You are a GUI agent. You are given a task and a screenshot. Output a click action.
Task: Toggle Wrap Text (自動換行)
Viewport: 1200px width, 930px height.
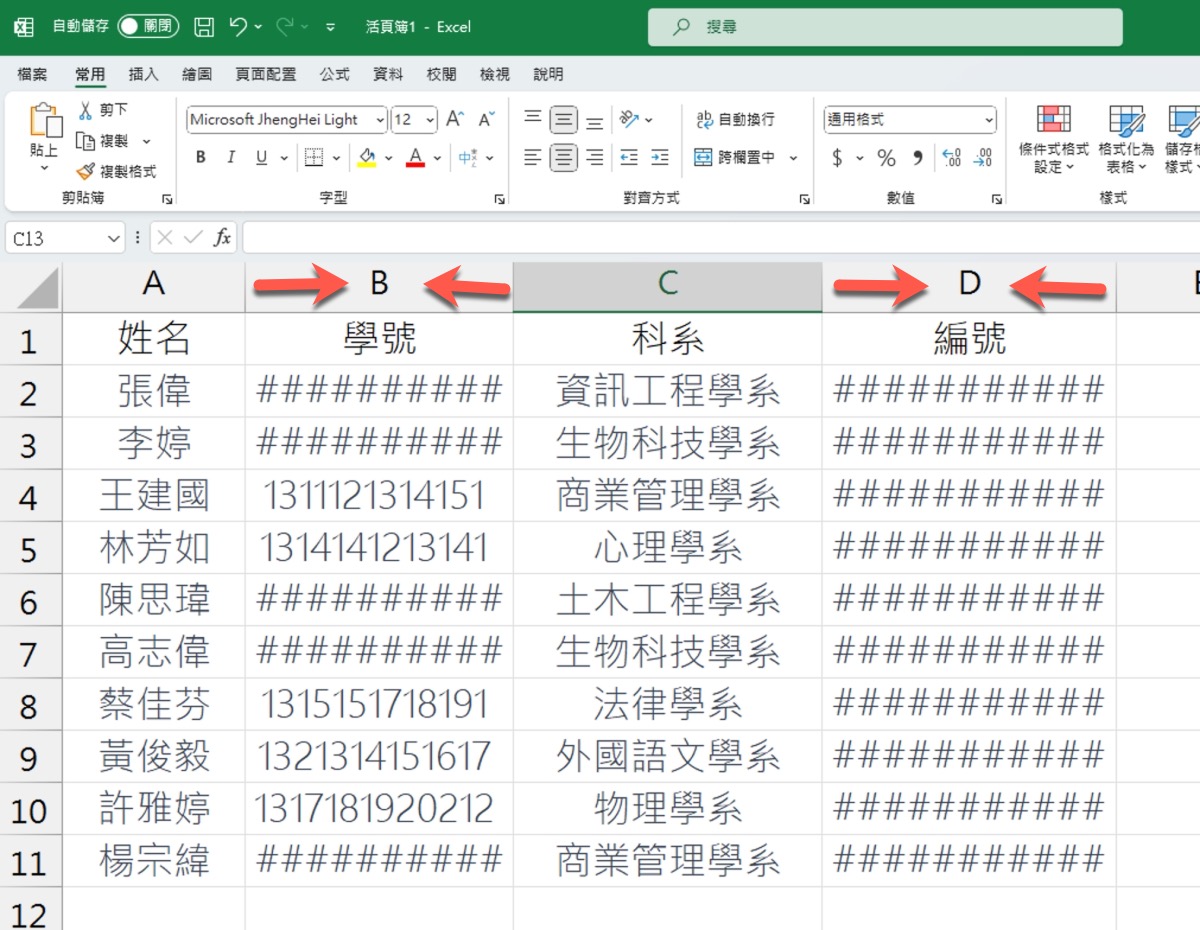pyautogui.click(x=735, y=120)
